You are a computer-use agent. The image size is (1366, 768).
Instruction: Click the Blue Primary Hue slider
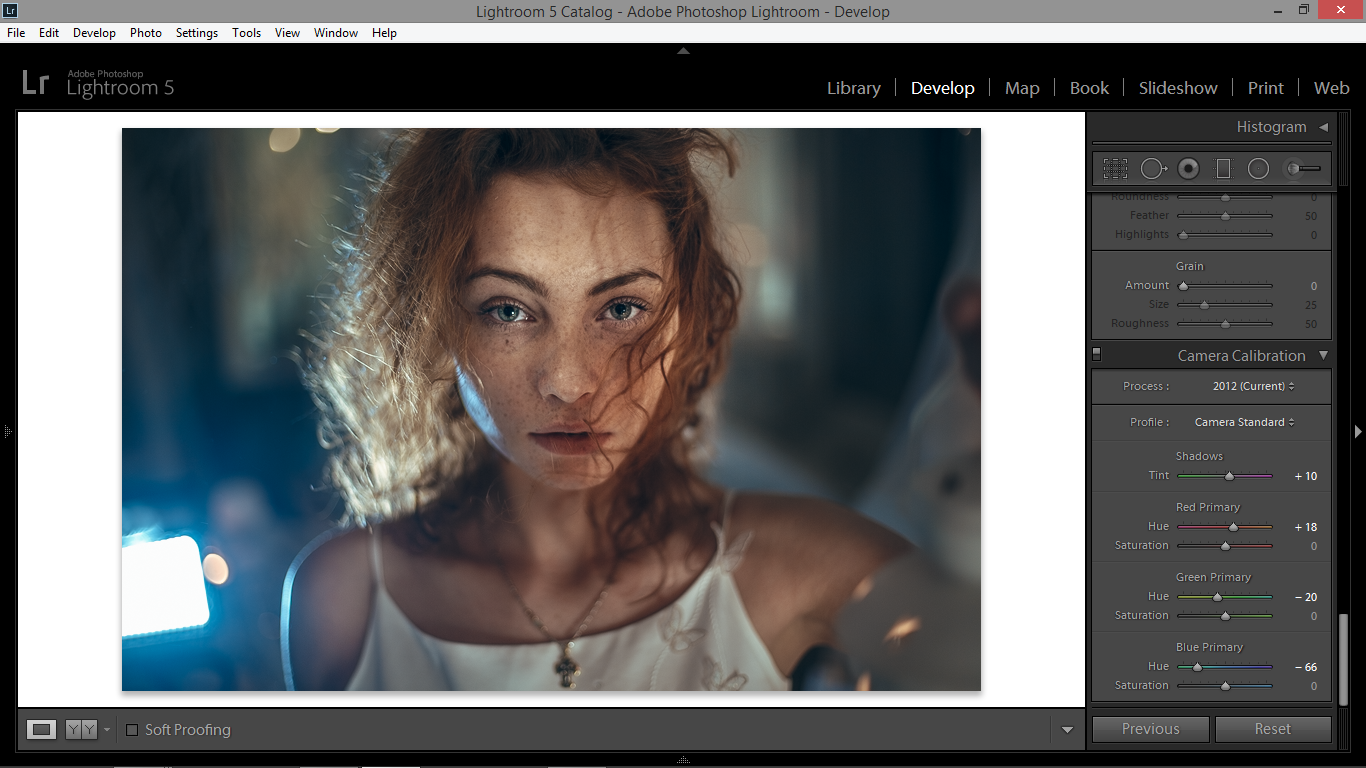1225,667
